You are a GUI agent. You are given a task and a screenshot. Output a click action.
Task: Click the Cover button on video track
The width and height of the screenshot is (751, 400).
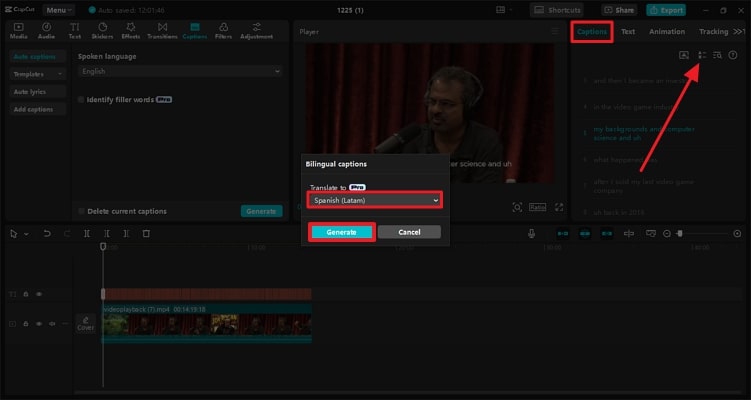86,324
